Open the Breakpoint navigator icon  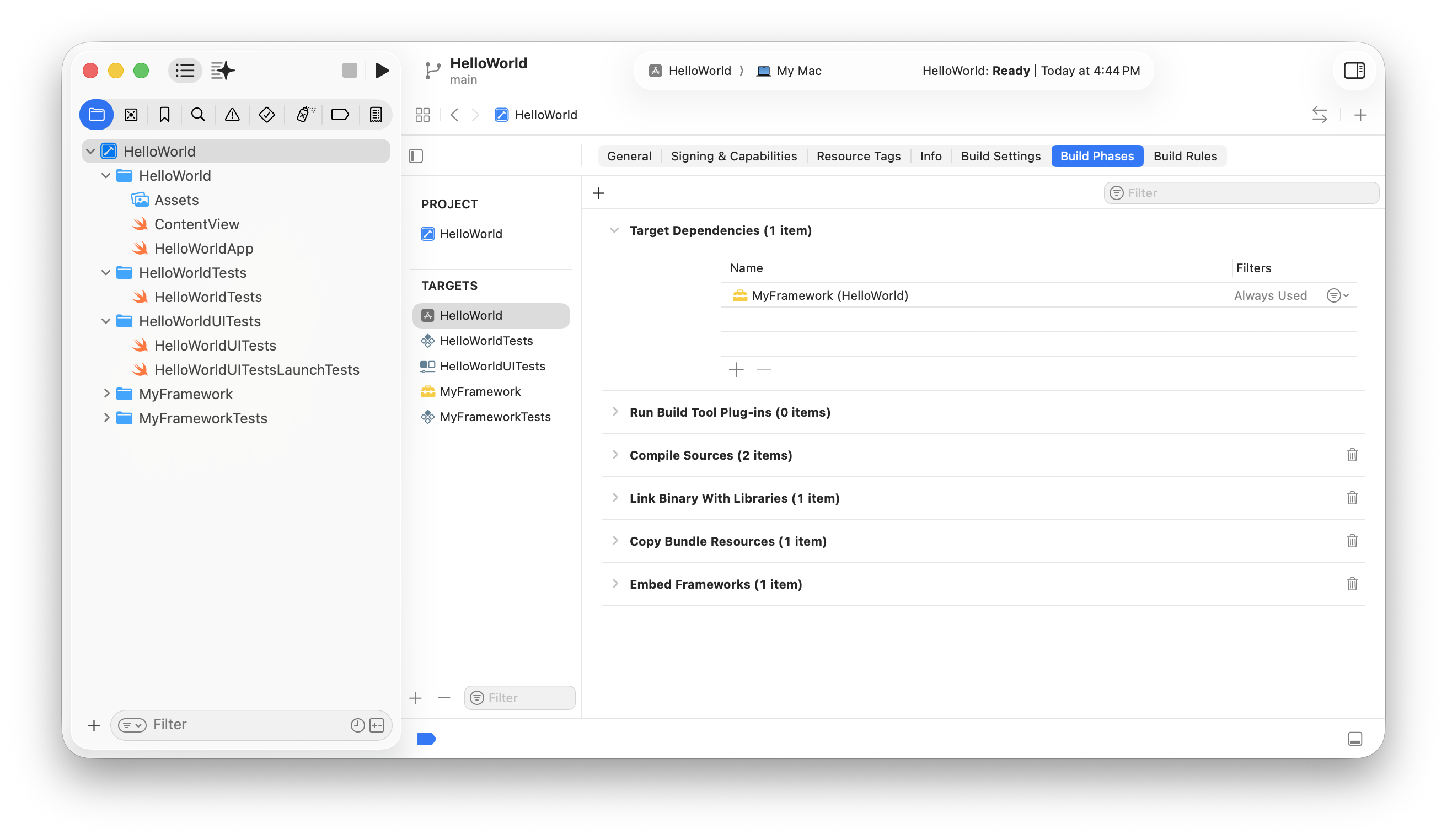click(340, 115)
